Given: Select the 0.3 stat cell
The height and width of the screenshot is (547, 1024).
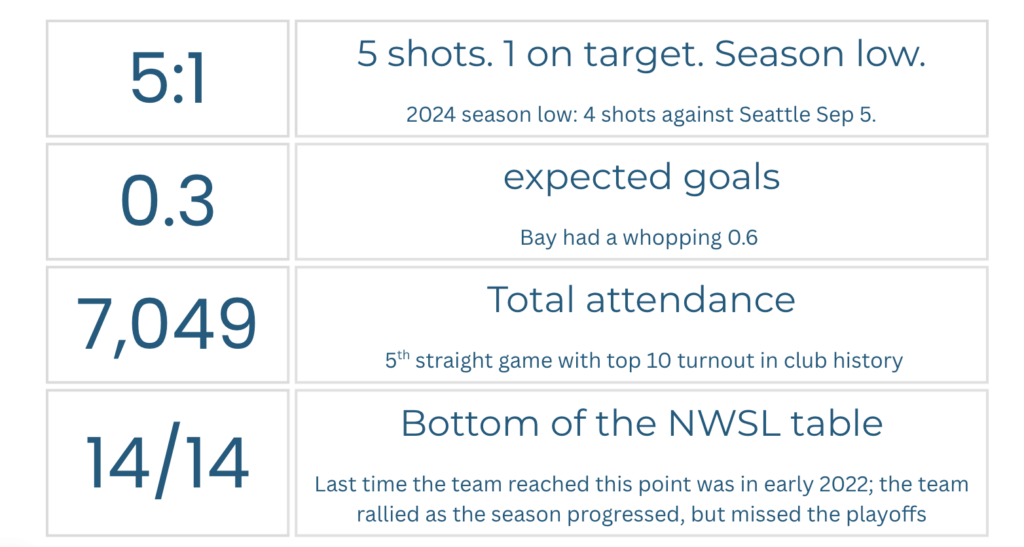Looking at the screenshot, I should pos(167,201).
